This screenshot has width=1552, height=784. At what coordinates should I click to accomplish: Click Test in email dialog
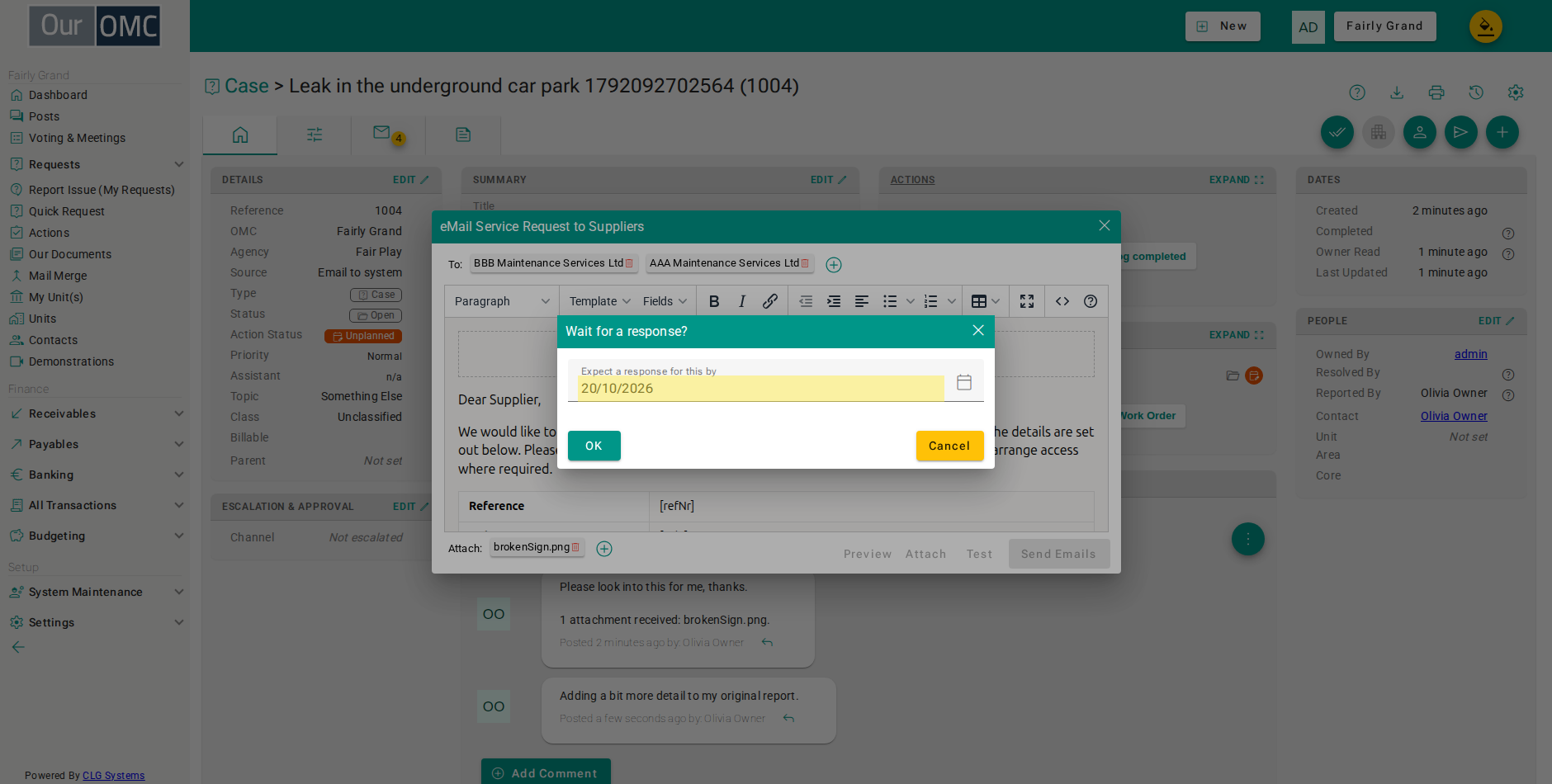(x=979, y=554)
